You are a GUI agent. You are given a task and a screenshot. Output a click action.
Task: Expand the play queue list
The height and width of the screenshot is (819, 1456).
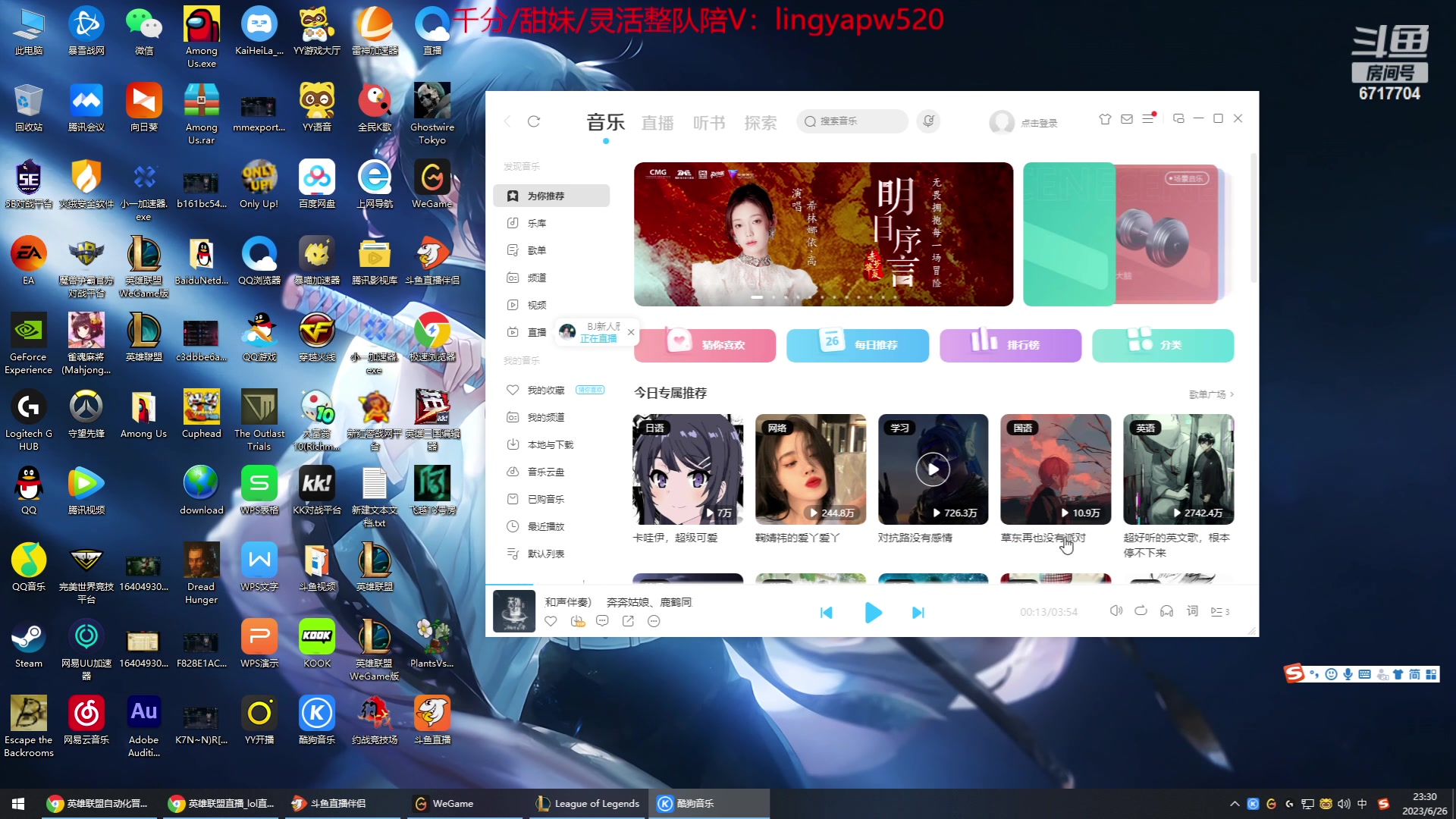tap(1219, 611)
